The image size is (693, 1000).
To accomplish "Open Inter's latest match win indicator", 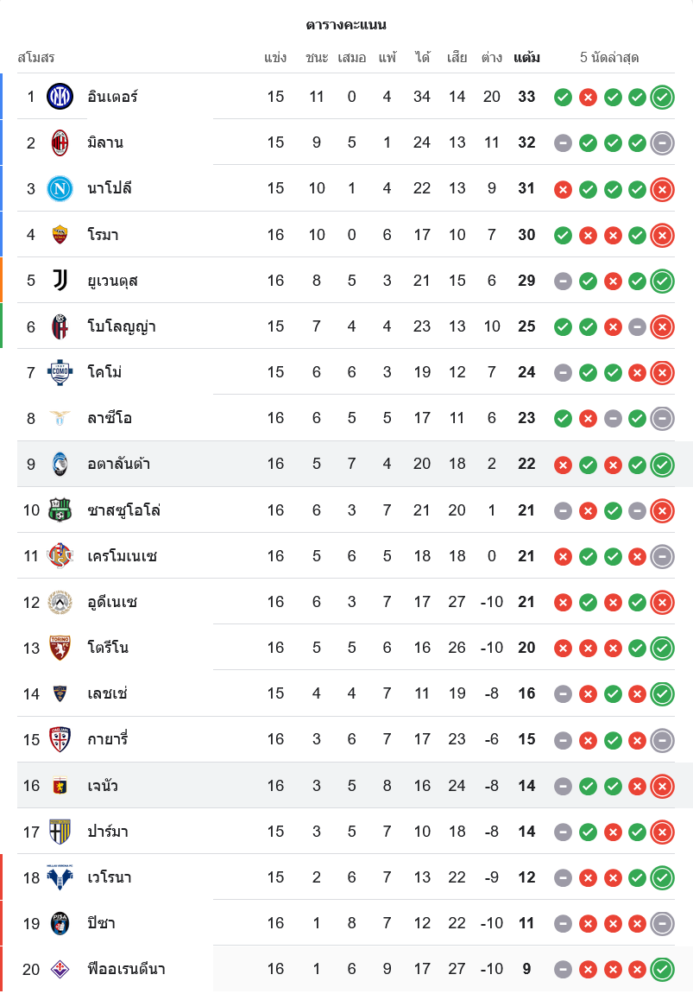I will tap(662, 97).
